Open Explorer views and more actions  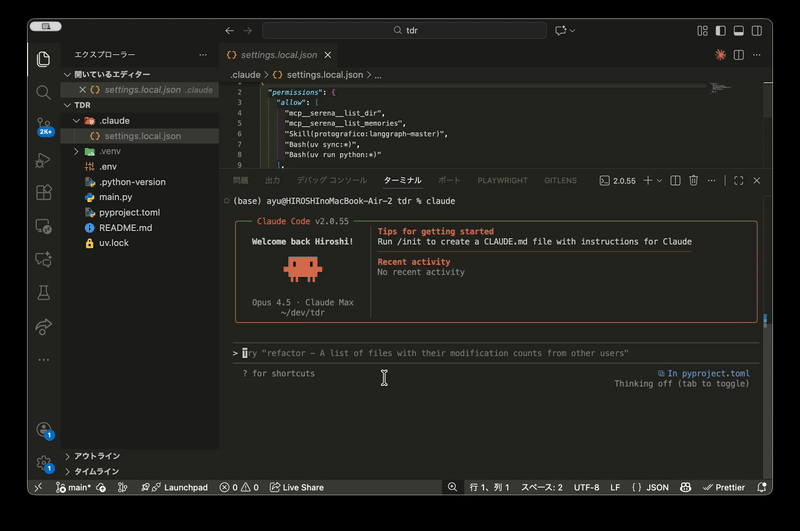click(x=203, y=55)
